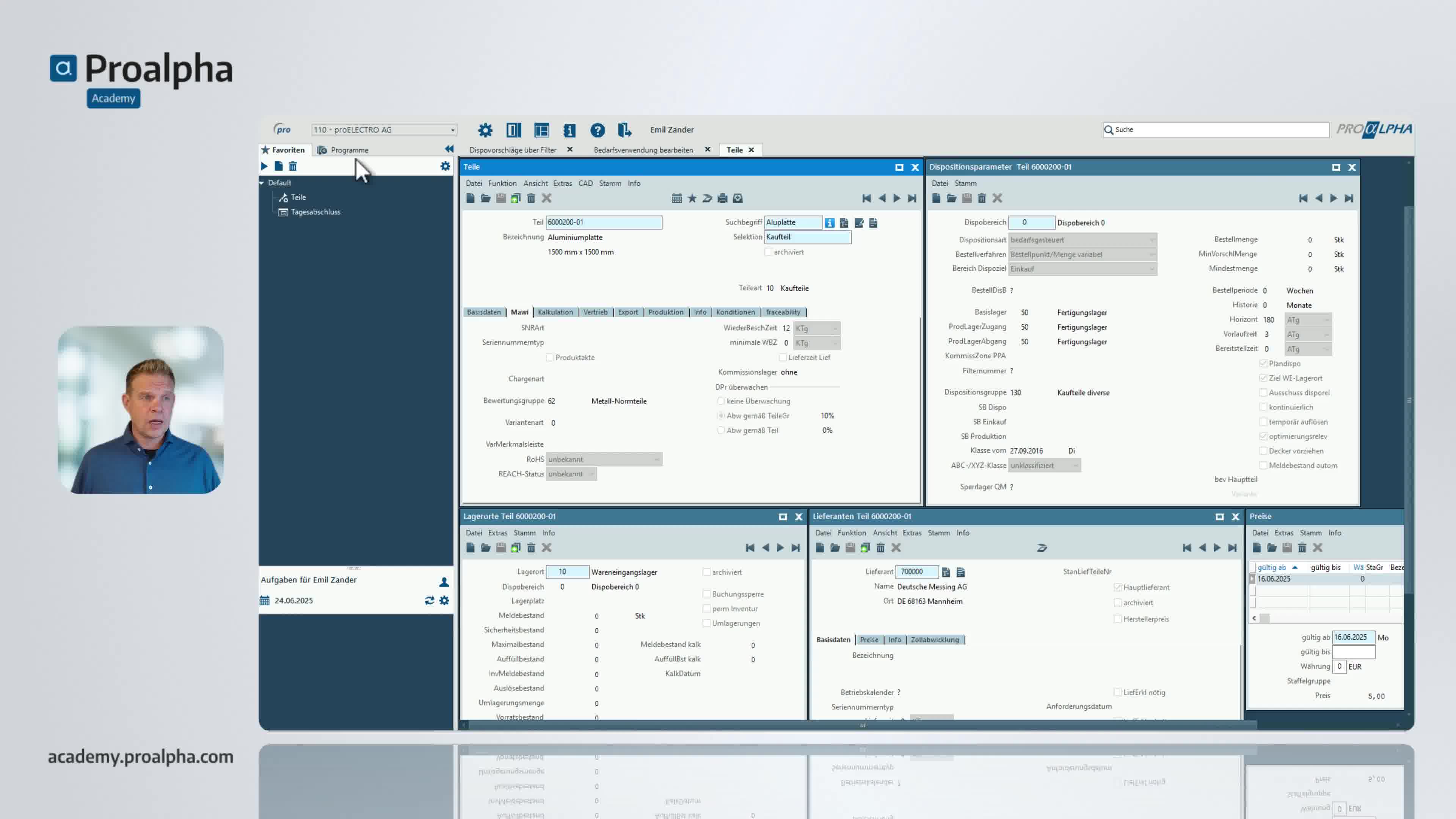Toggle the Hauptlieferant checkbox
Viewport: 1456px width, 819px height.
[x=1117, y=587]
